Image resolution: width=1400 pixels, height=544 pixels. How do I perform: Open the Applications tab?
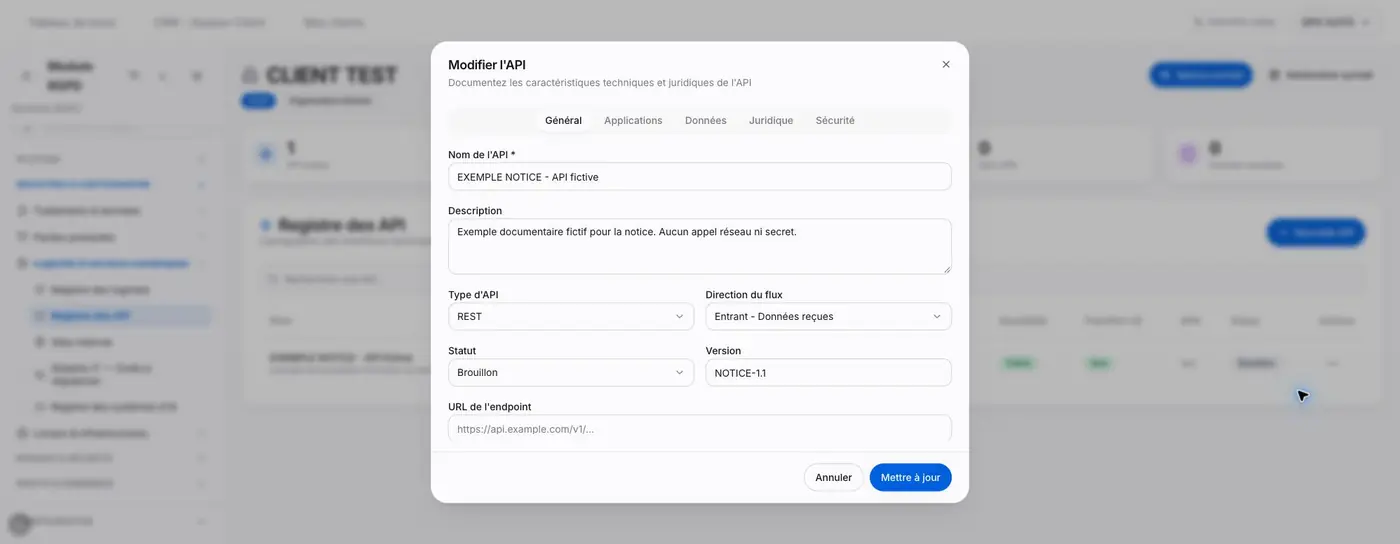633,120
